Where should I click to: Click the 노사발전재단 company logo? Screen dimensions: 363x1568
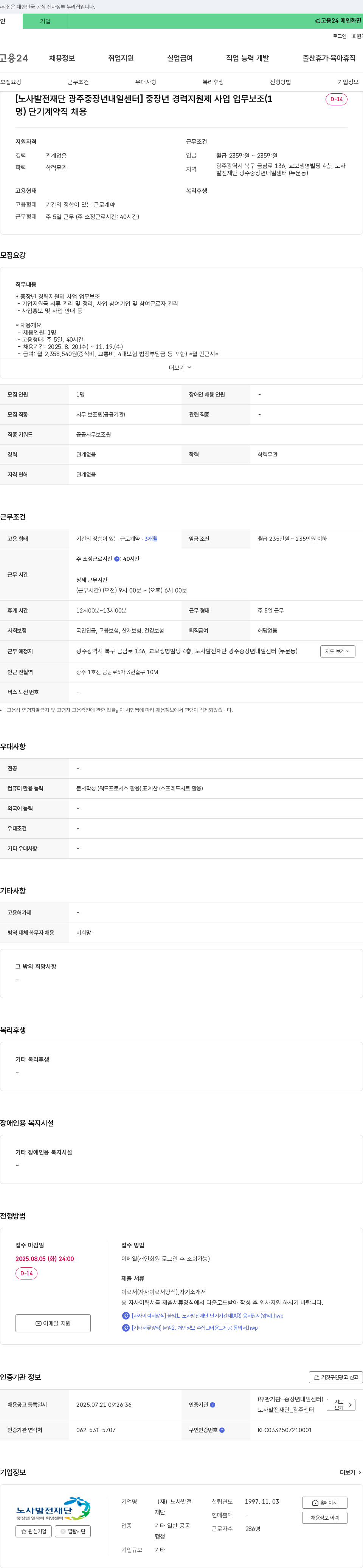click(53, 1509)
